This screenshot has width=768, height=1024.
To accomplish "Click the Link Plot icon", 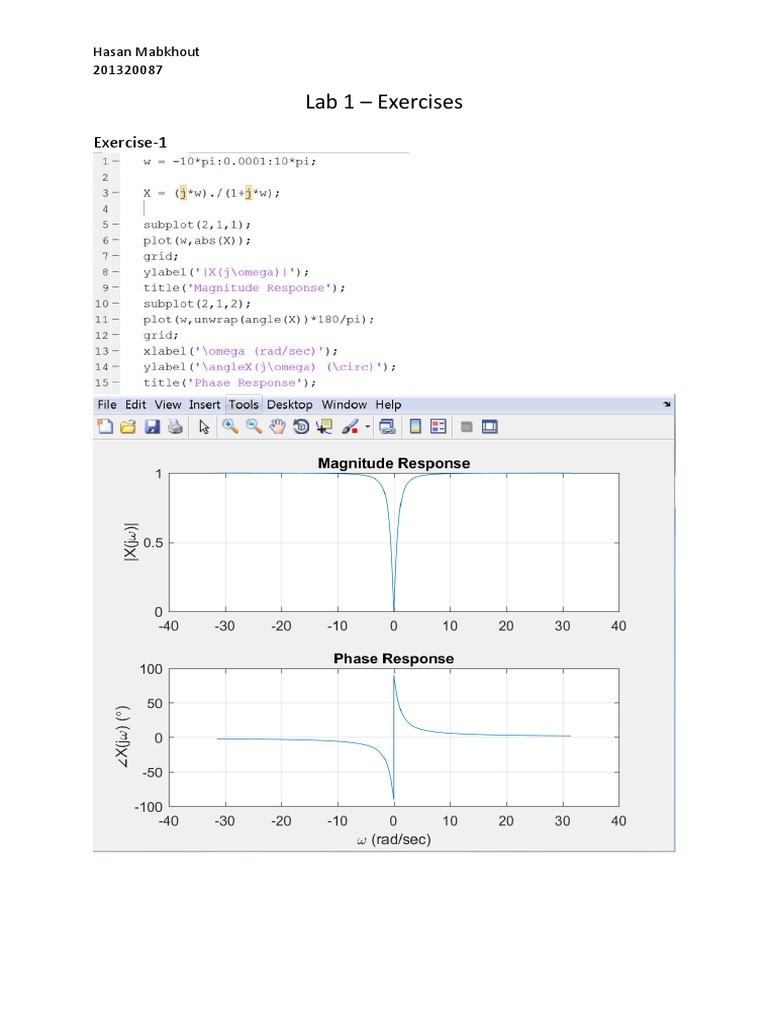I will pos(387,426).
